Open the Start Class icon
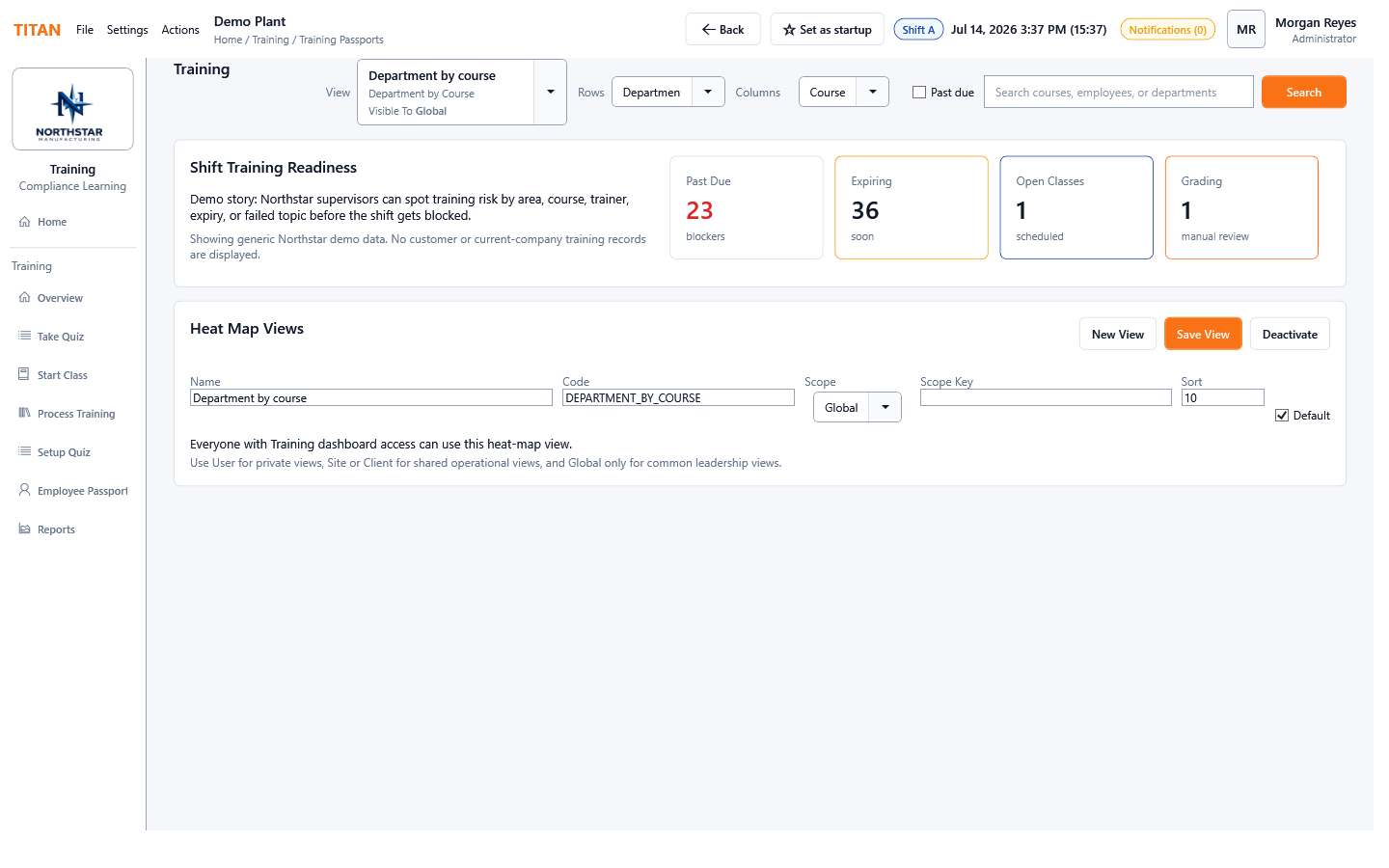The image size is (1389, 868). (x=25, y=374)
